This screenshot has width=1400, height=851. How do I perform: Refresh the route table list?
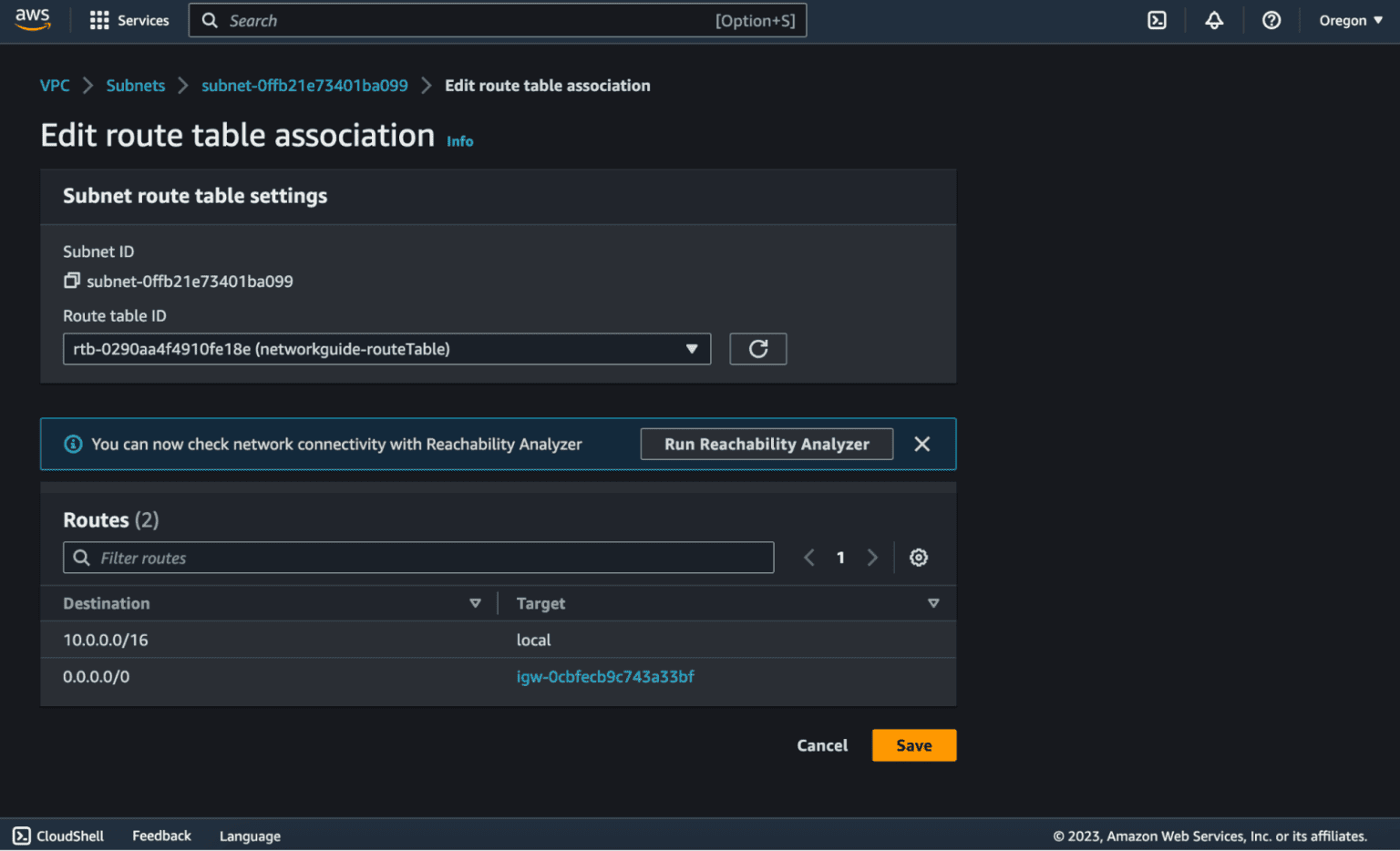757,349
